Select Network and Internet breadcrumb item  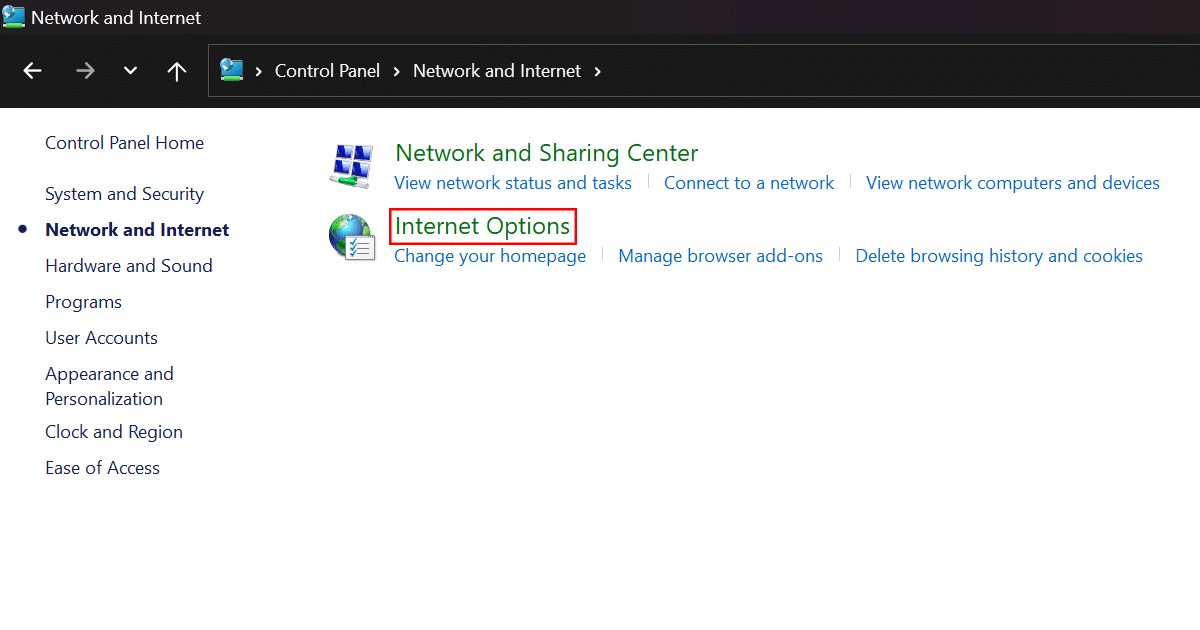496,71
